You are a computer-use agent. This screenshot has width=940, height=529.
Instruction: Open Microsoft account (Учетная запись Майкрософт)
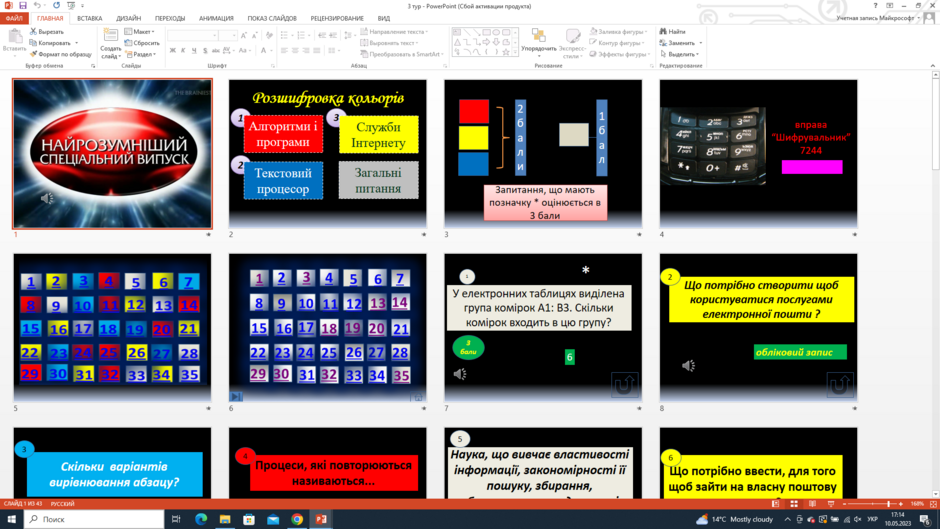[878, 19]
